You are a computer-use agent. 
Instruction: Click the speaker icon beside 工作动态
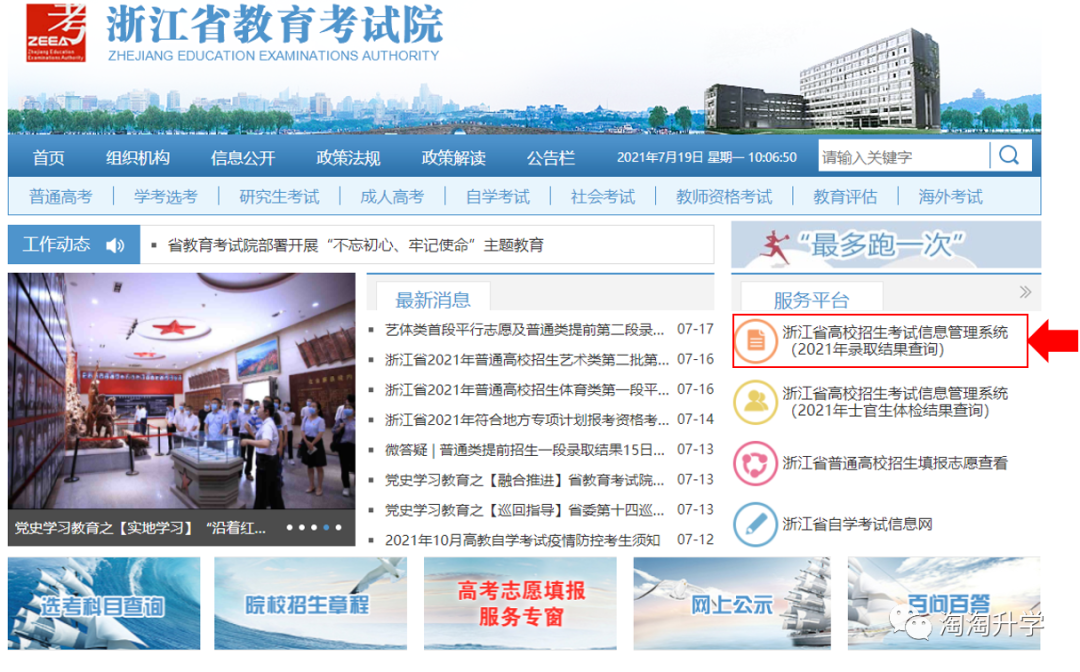[x=115, y=245]
